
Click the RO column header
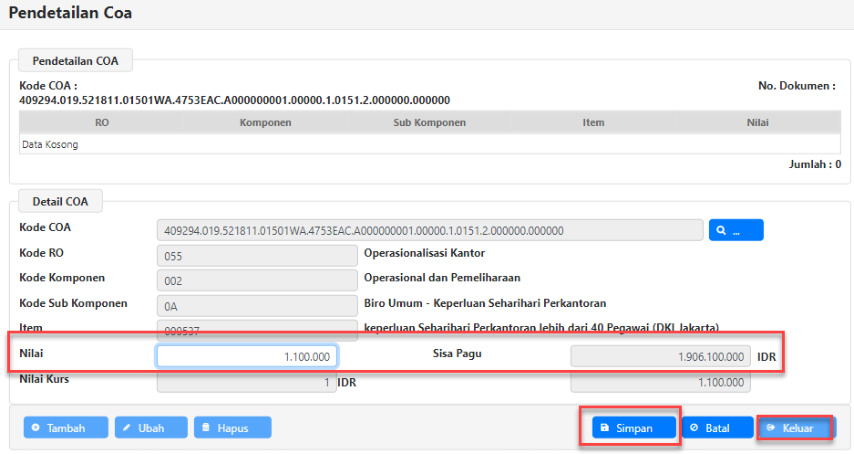pos(101,122)
